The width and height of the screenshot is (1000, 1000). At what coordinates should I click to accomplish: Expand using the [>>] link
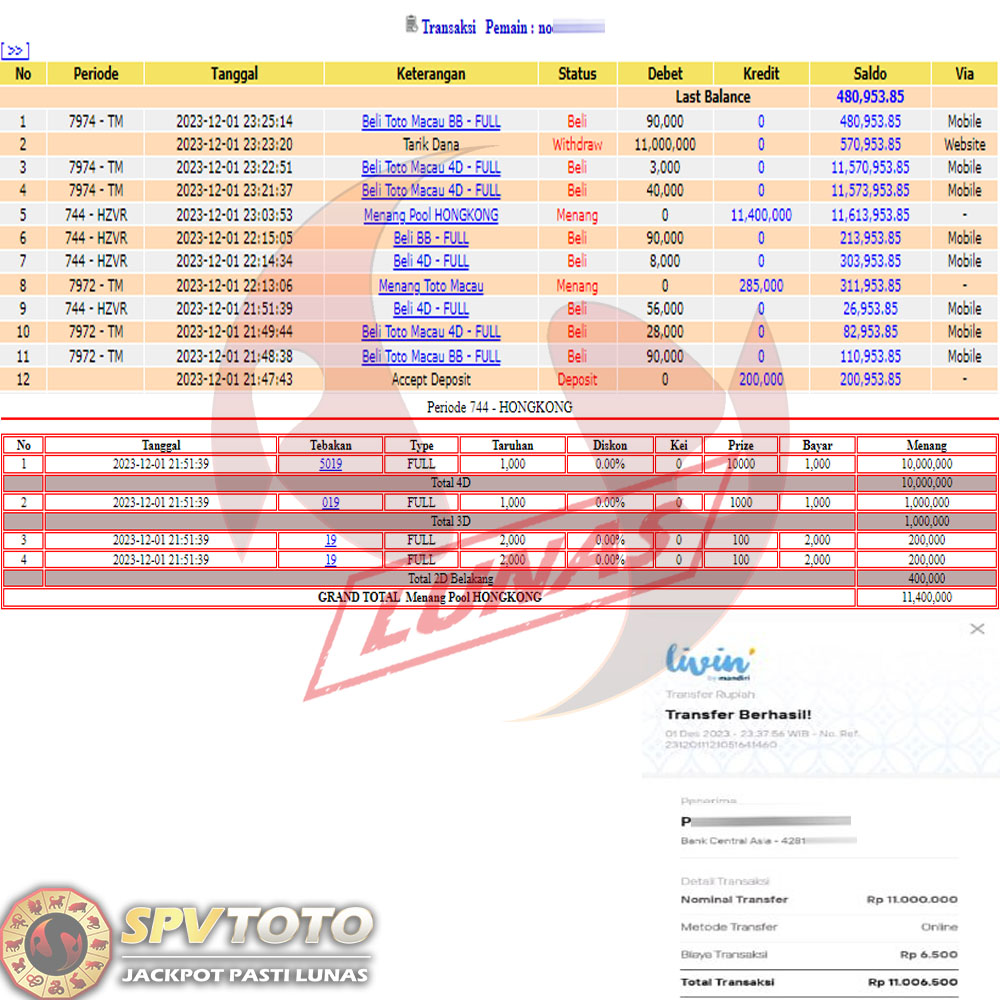(15, 50)
